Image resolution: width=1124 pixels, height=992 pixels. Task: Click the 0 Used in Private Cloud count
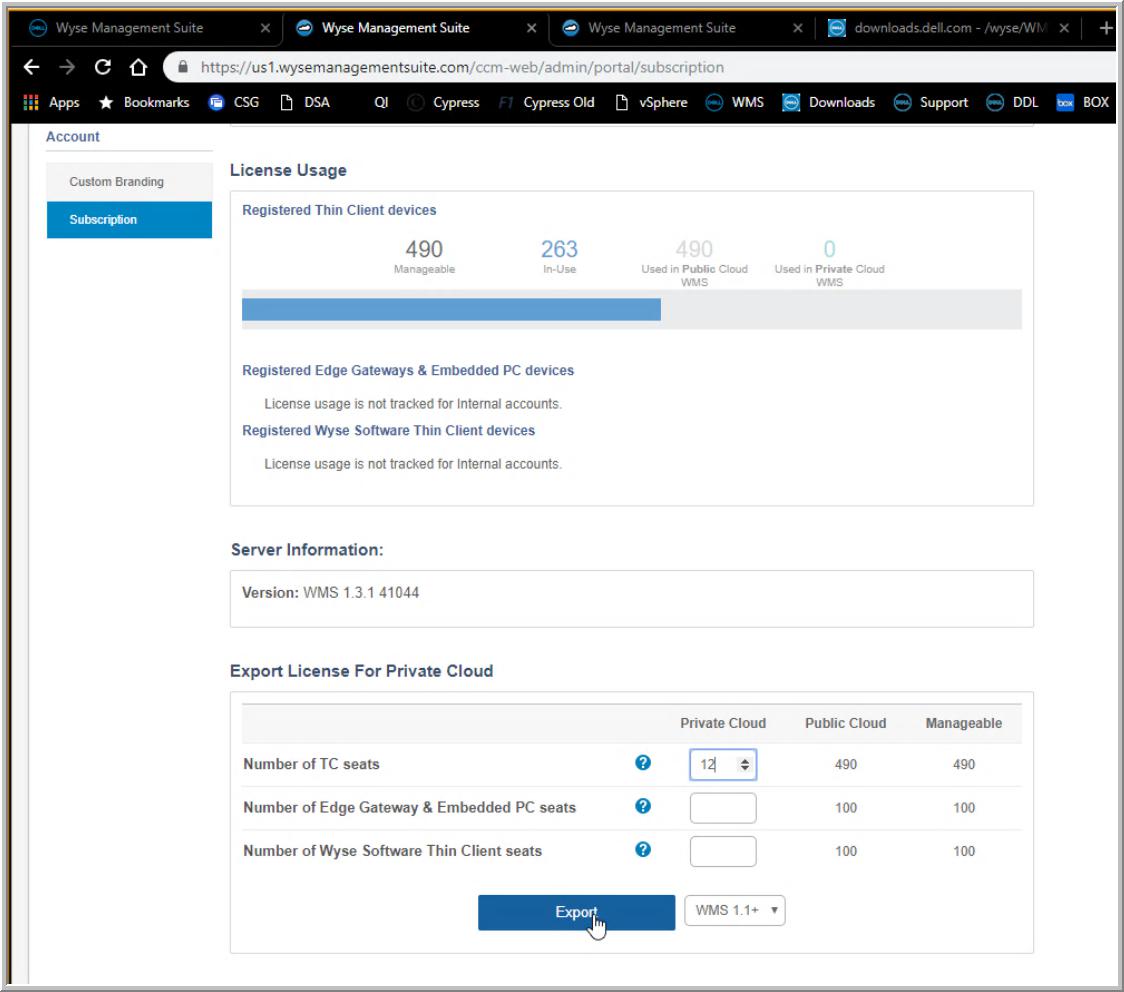[829, 249]
